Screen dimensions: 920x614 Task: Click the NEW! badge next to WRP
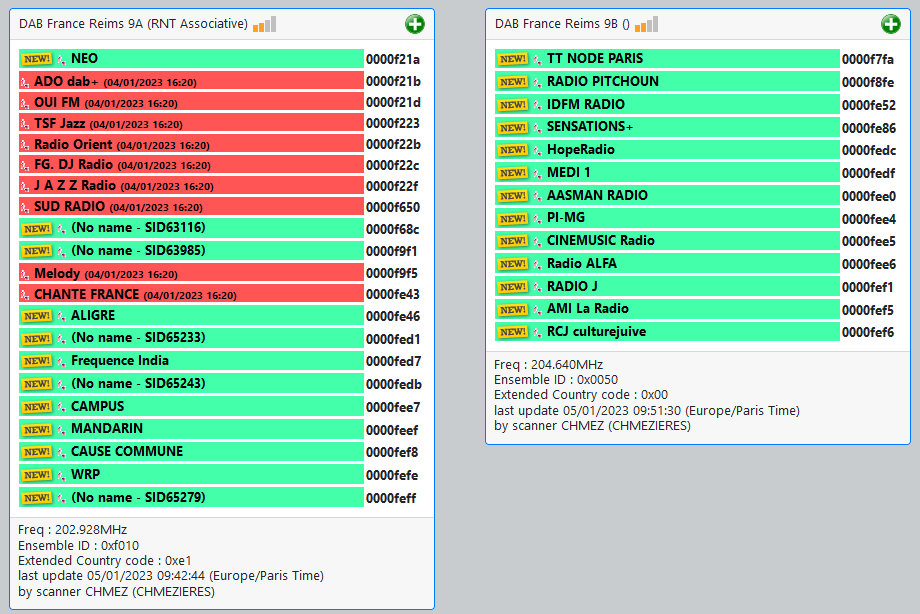tap(37, 475)
